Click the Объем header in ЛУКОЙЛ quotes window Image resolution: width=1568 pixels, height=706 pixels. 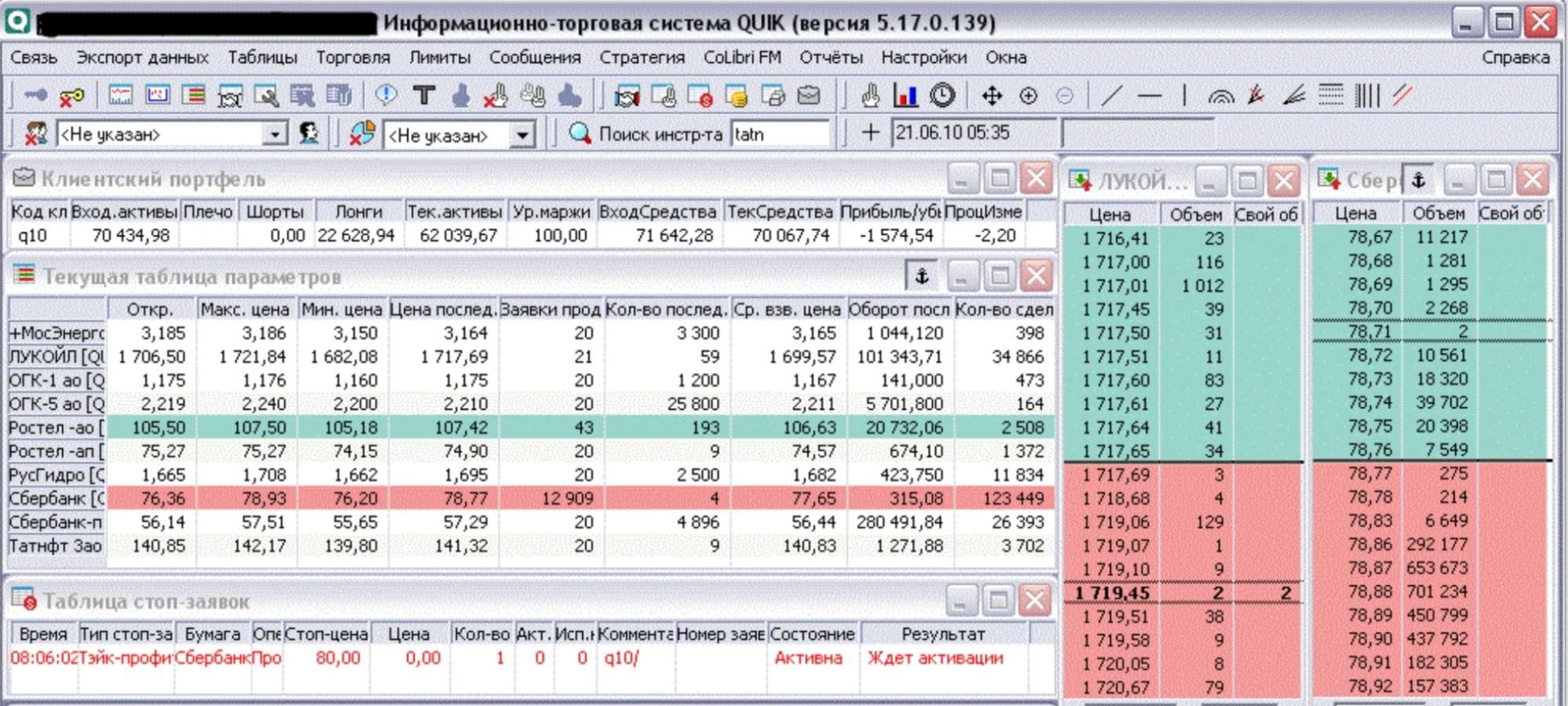(x=1195, y=214)
